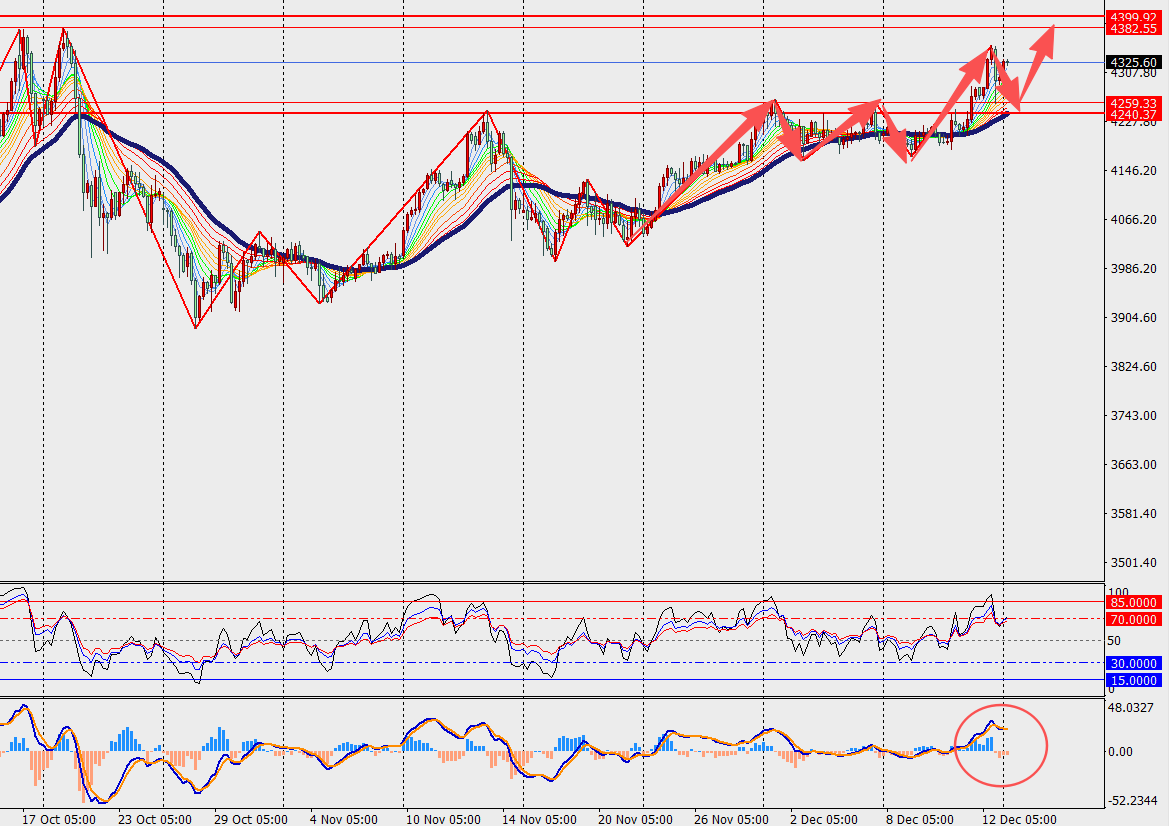The width and height of the screenshot is (1170, 826).
Task: Click the red circle on the MACD panel
Action: pos(1001,745)
